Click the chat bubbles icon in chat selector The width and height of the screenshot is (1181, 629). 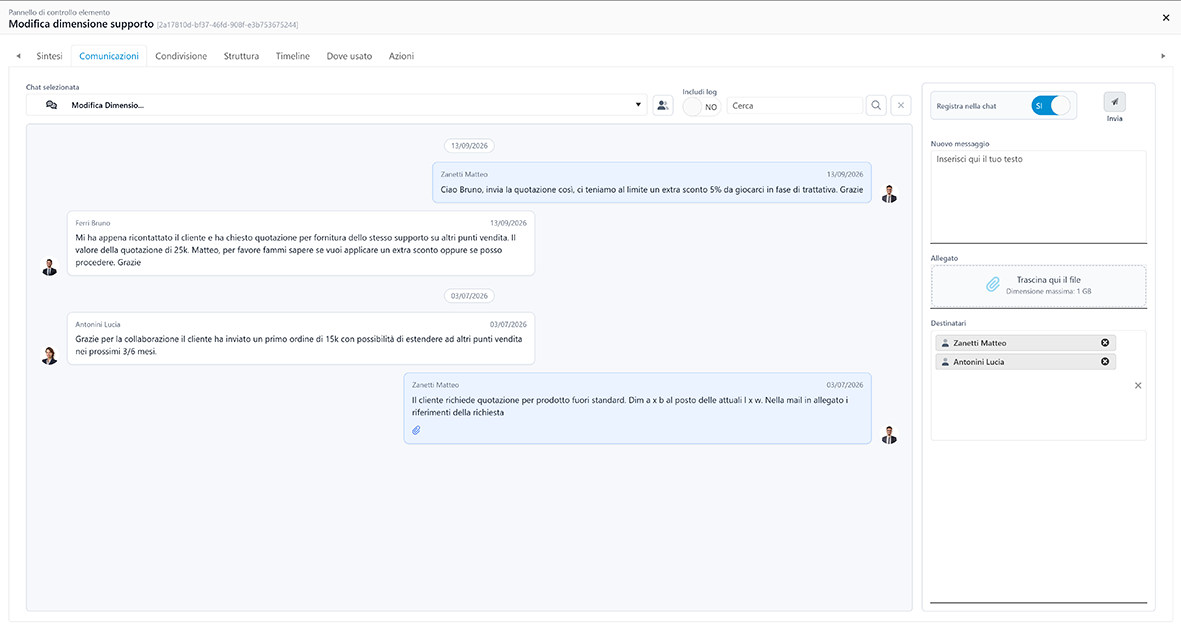(x=51, y=105)
